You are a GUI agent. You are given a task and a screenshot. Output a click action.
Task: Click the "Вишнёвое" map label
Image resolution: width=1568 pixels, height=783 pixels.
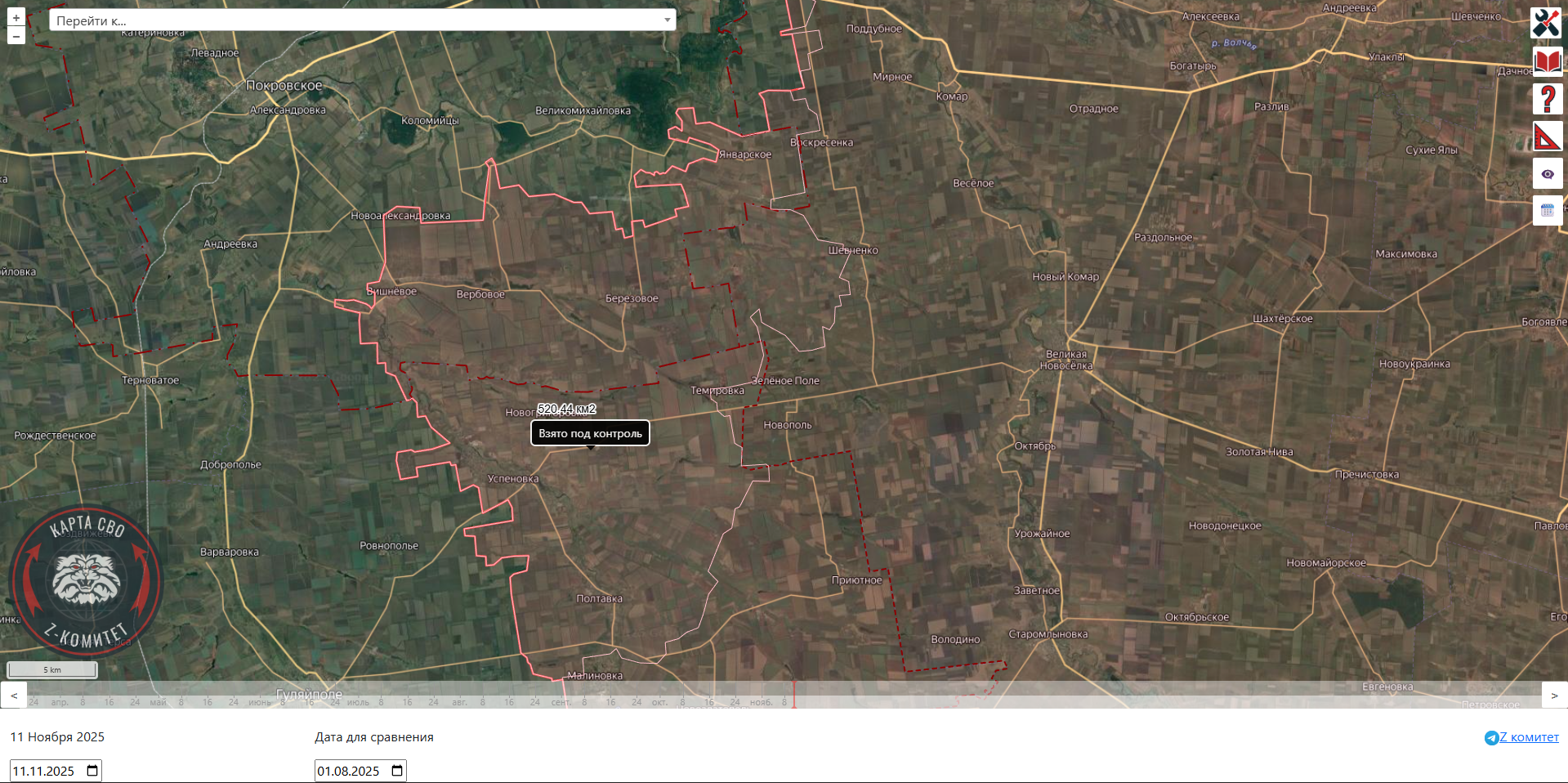[391, 291]
